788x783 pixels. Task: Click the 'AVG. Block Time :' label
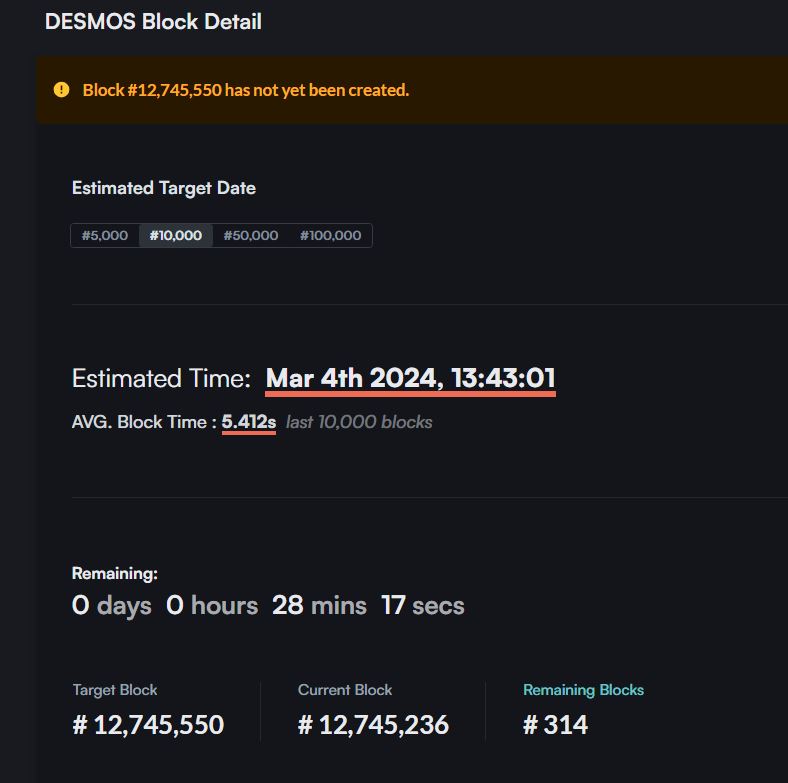click(144, 422)
